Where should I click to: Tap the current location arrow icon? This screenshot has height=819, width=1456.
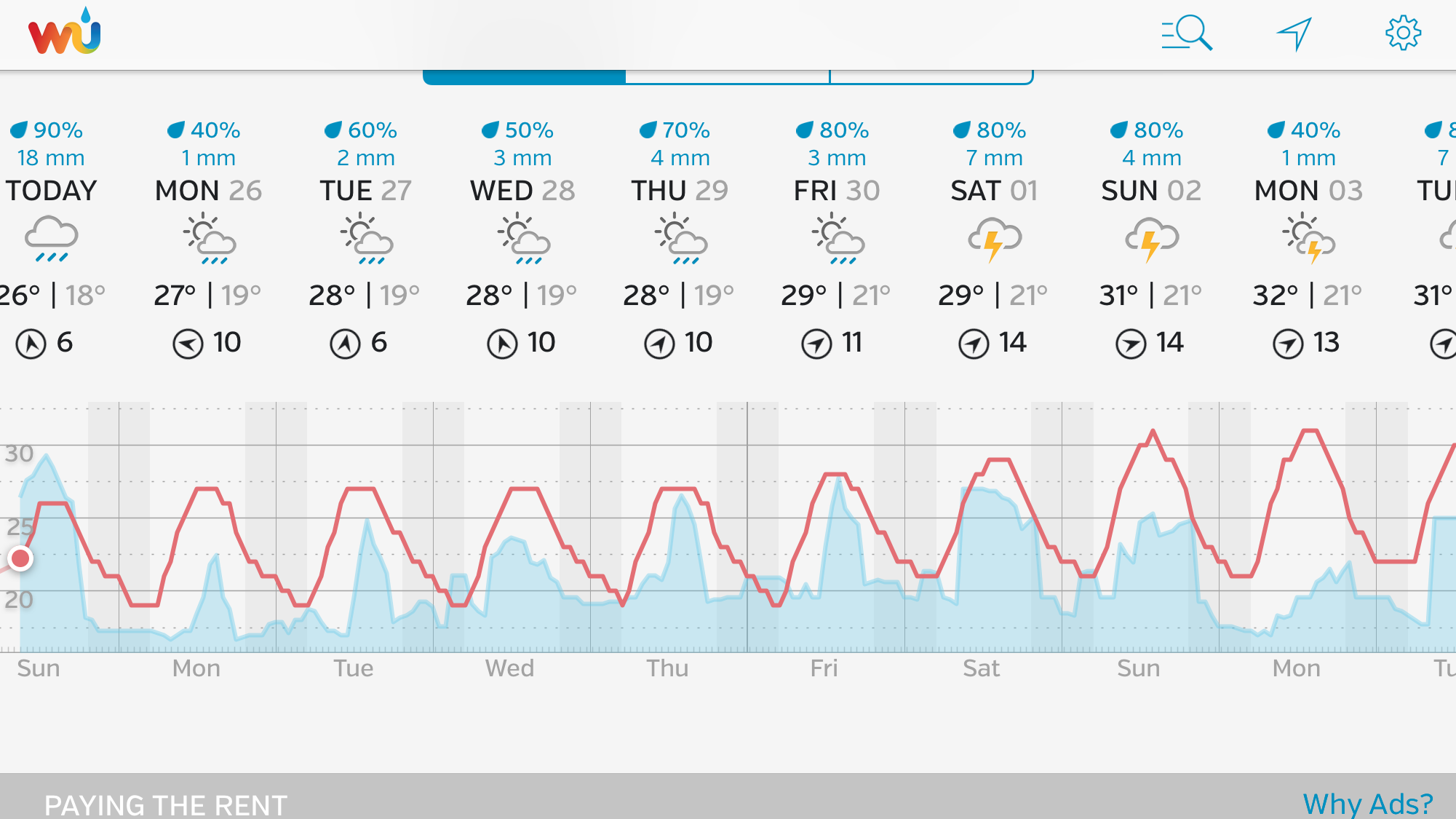point(1294,33)
